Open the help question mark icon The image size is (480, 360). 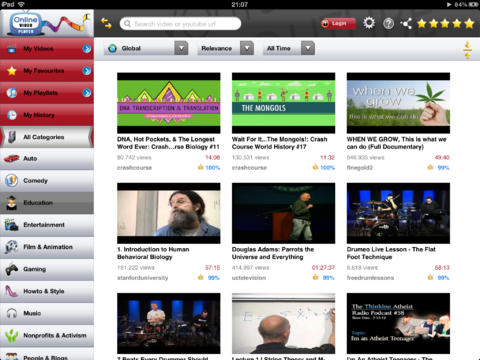click(388, 23)
